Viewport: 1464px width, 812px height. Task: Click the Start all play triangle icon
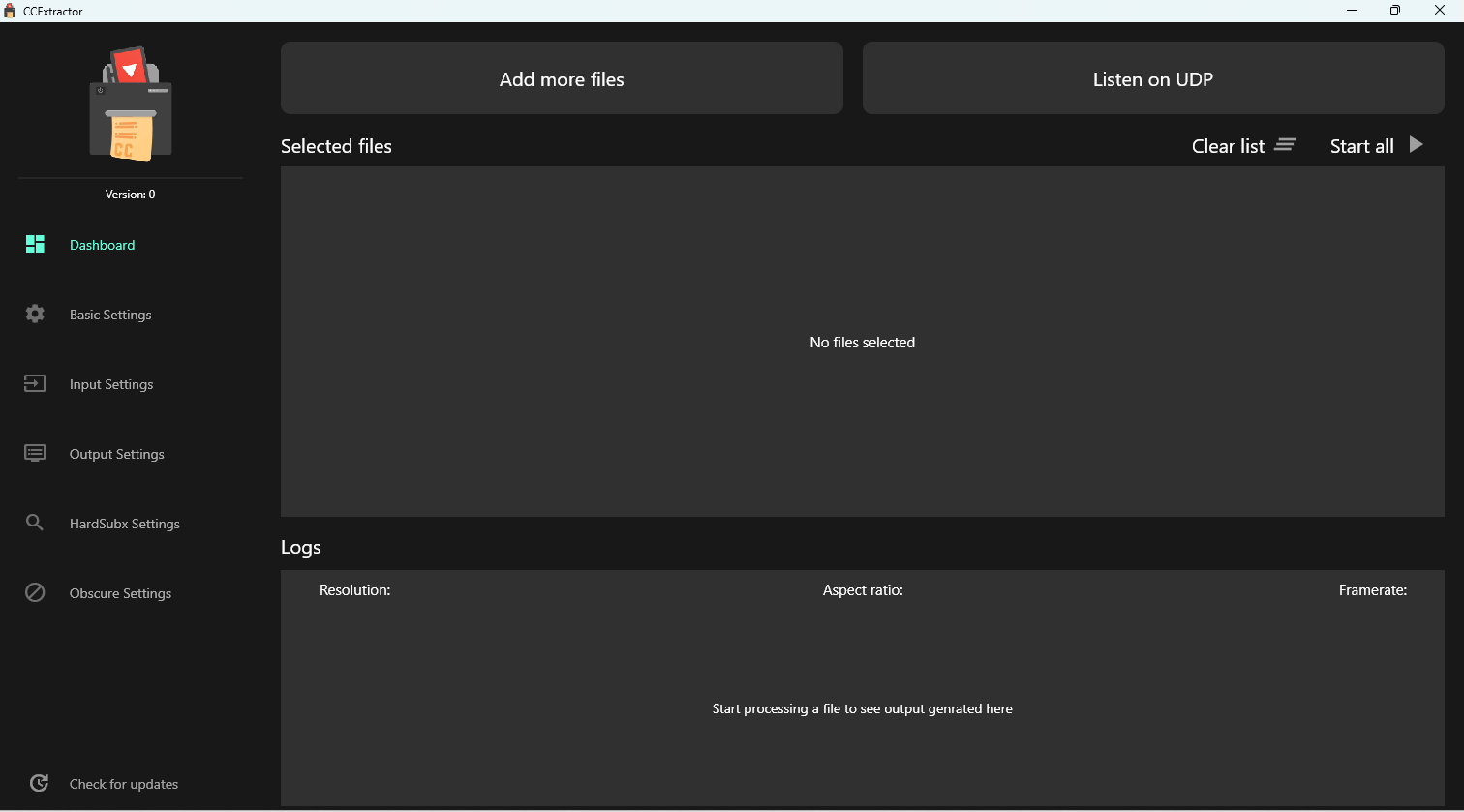click(1417, 145)
